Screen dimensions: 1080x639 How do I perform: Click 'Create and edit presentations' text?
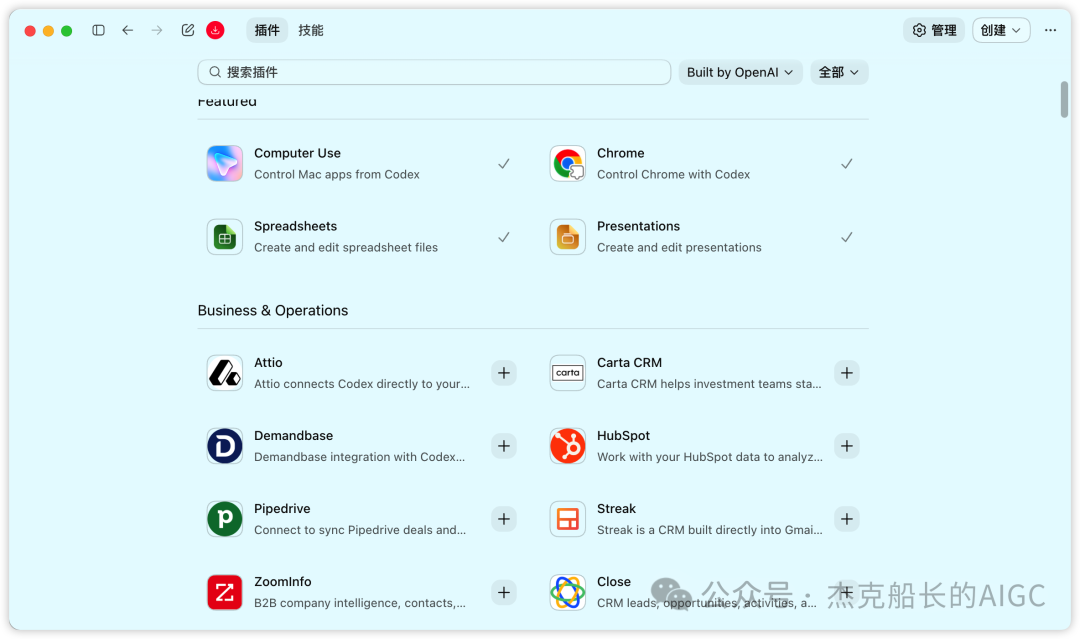click(x=679, y=247)
